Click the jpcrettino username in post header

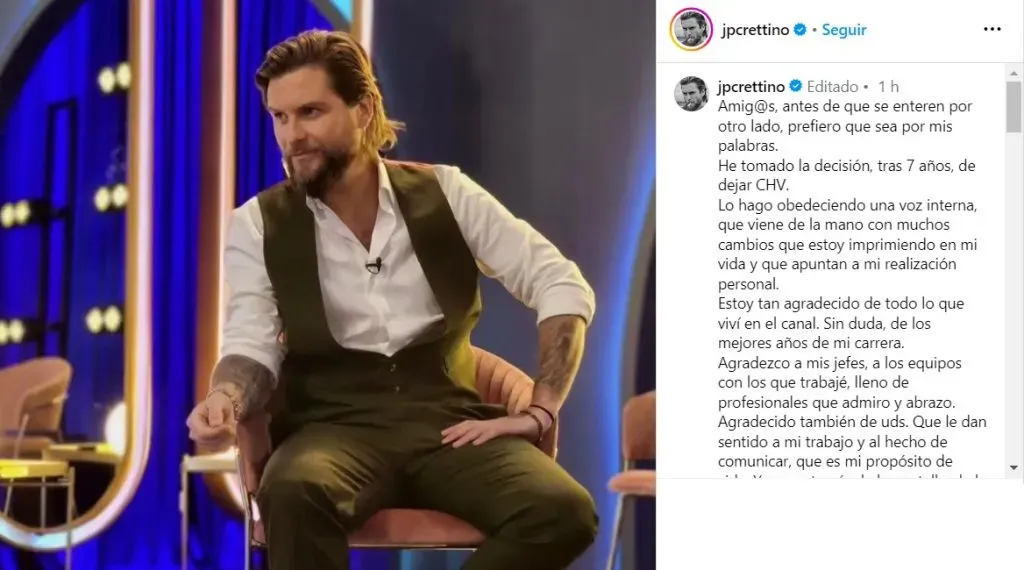point(755,30)
